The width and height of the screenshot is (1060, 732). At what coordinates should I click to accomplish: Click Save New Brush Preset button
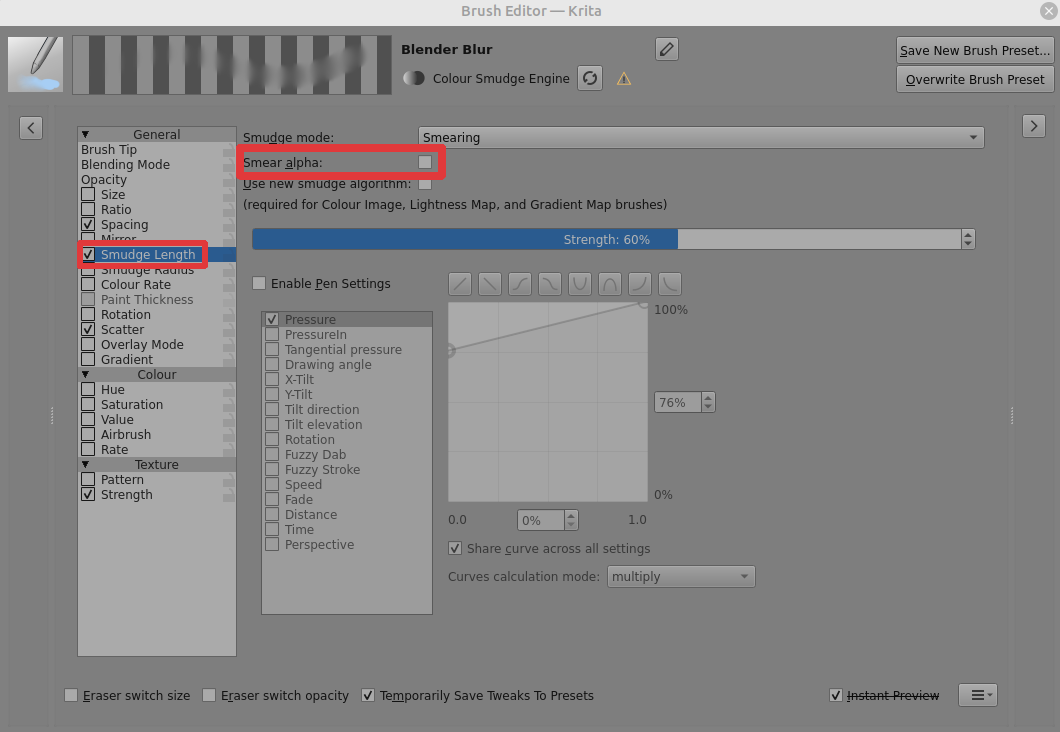(975, 50)
